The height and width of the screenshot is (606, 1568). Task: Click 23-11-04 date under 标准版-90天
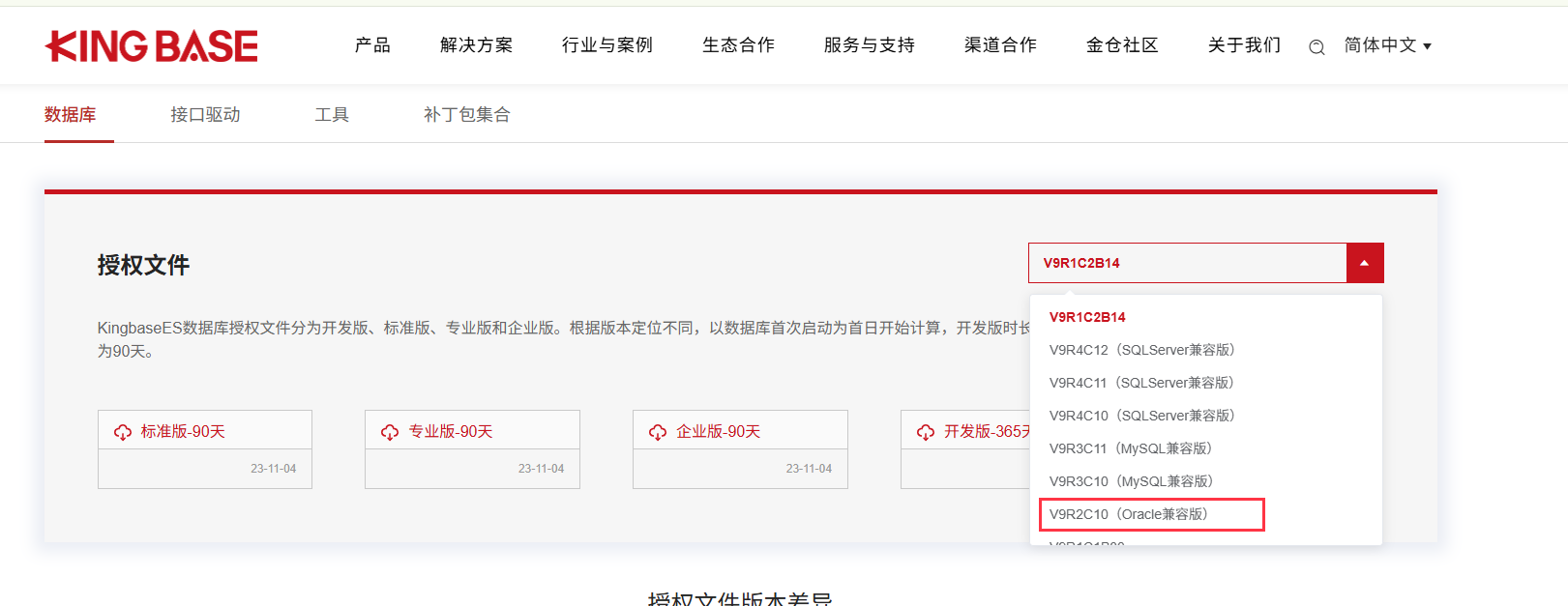(x=274, y=469)
